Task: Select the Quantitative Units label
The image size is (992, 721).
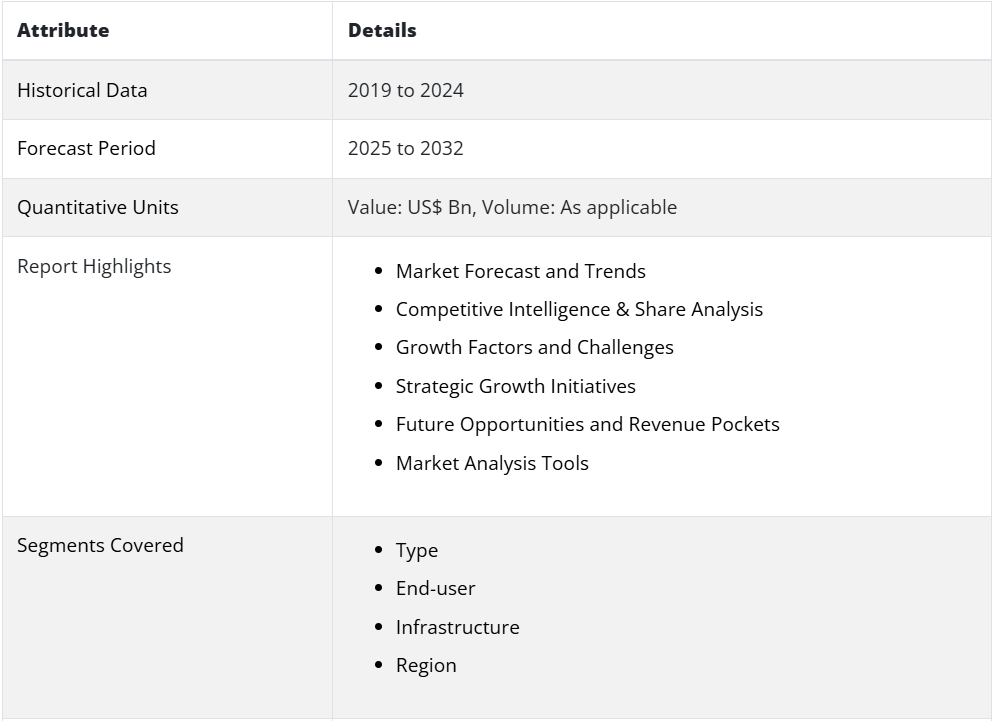Action: tap(97, 207)
